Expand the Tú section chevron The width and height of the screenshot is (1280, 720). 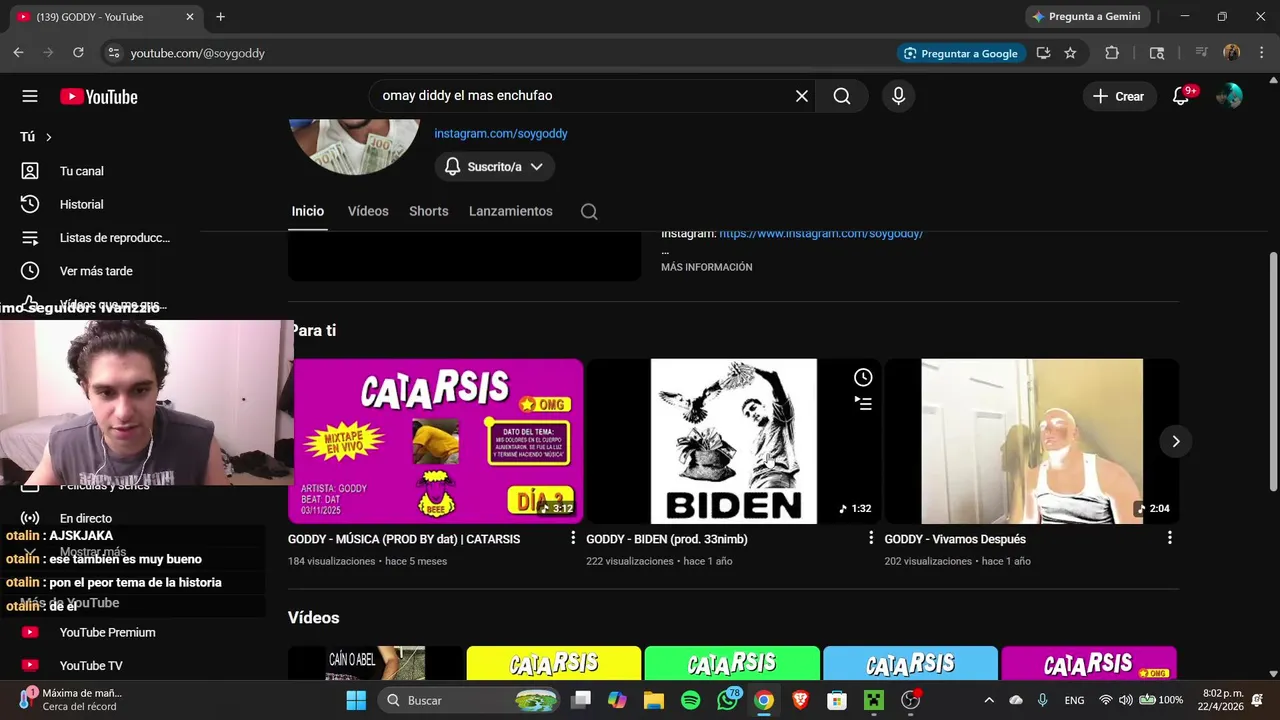point(48,137)
